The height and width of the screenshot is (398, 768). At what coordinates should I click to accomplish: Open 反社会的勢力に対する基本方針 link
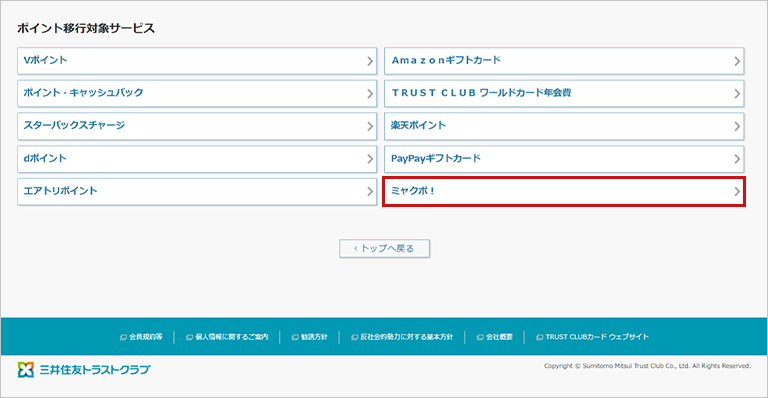[402, 337]
